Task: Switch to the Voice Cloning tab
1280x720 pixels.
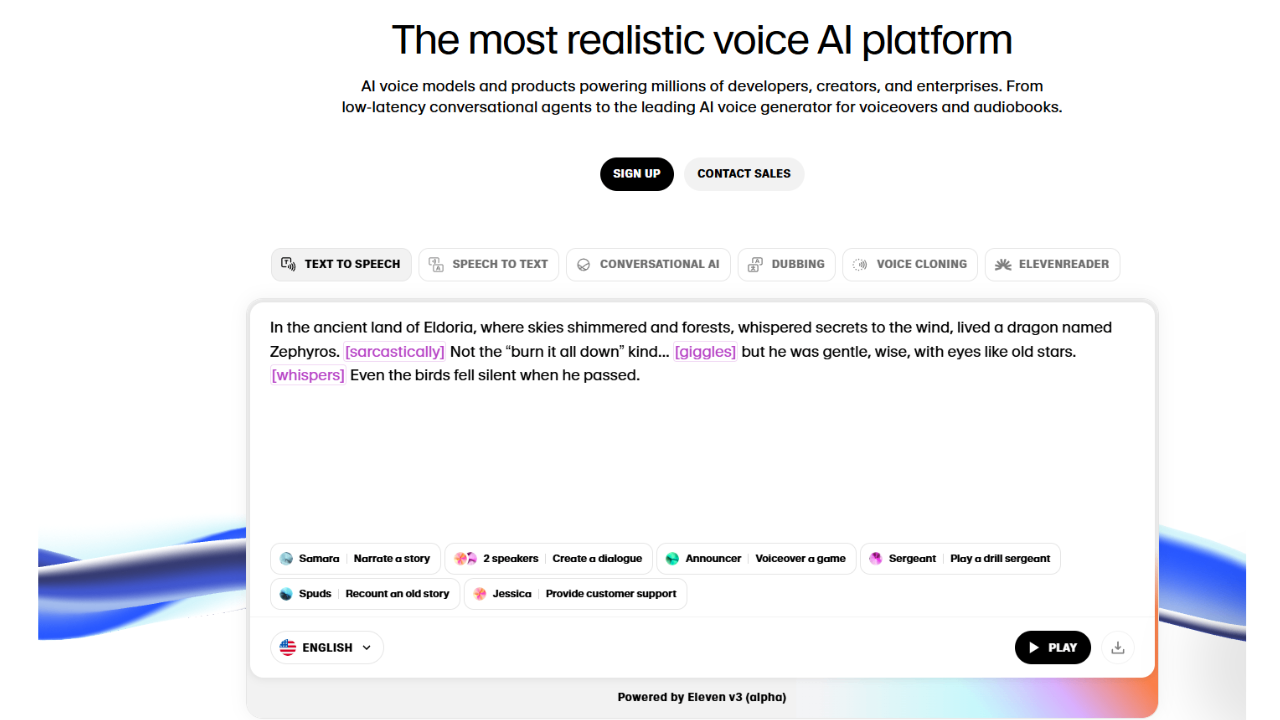Action: (x=910, y=264)
